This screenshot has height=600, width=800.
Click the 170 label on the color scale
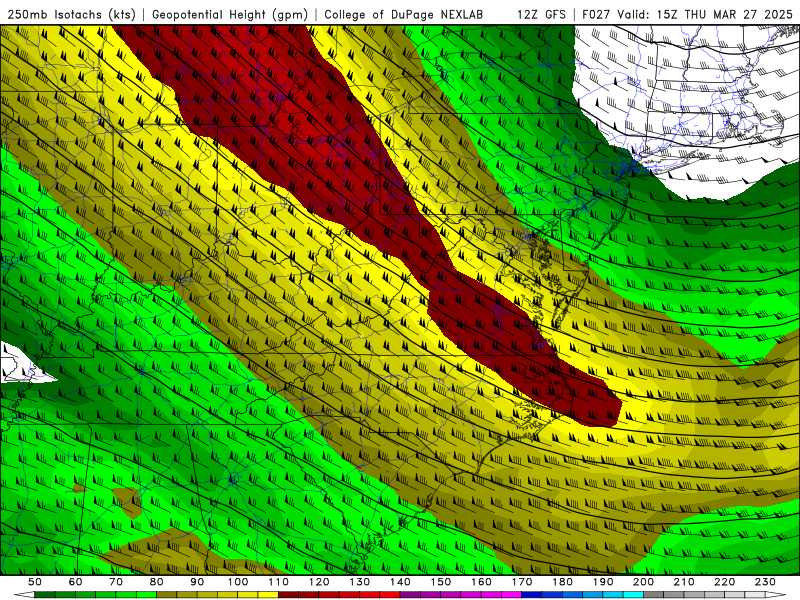click(522, 582)
